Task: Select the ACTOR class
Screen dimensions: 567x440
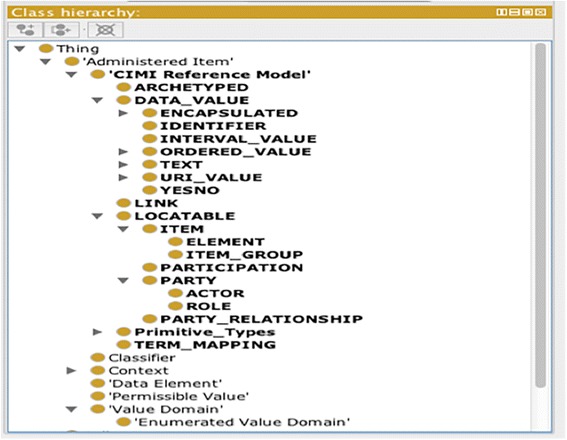Action: 215,294
